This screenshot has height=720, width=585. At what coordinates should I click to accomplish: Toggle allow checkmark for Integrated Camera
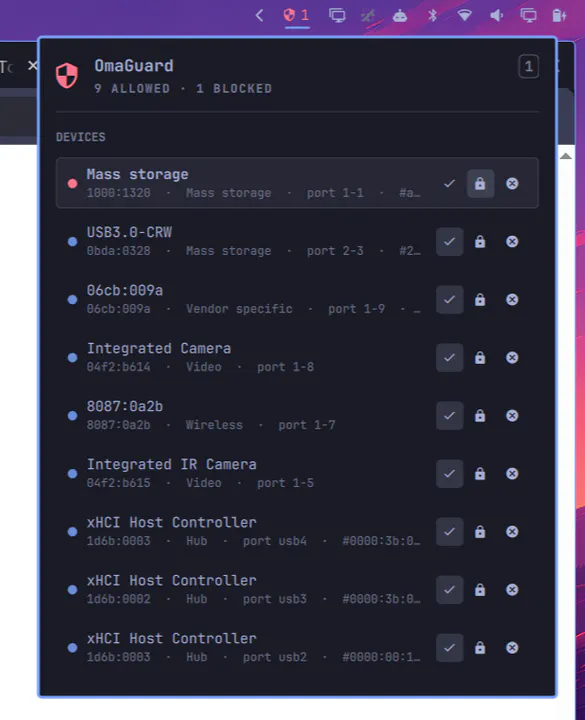[x=450, y=358]
